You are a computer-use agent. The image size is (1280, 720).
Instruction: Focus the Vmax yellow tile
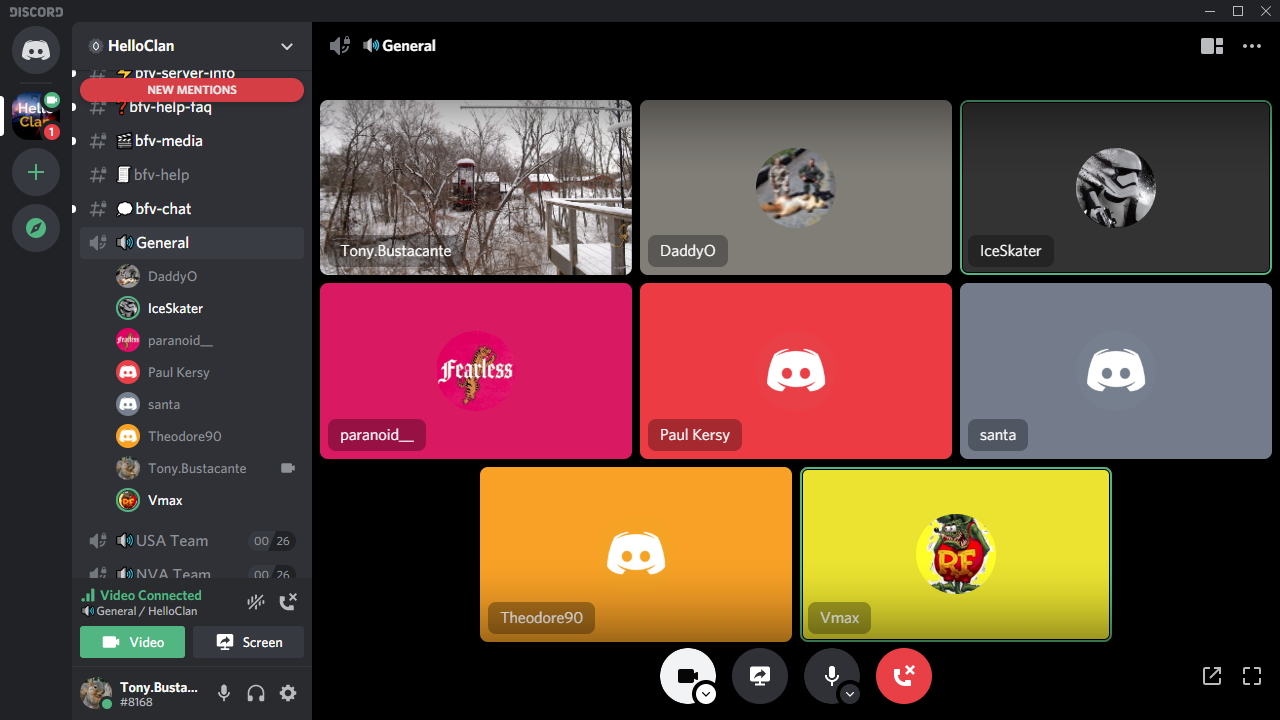[956, 554]
